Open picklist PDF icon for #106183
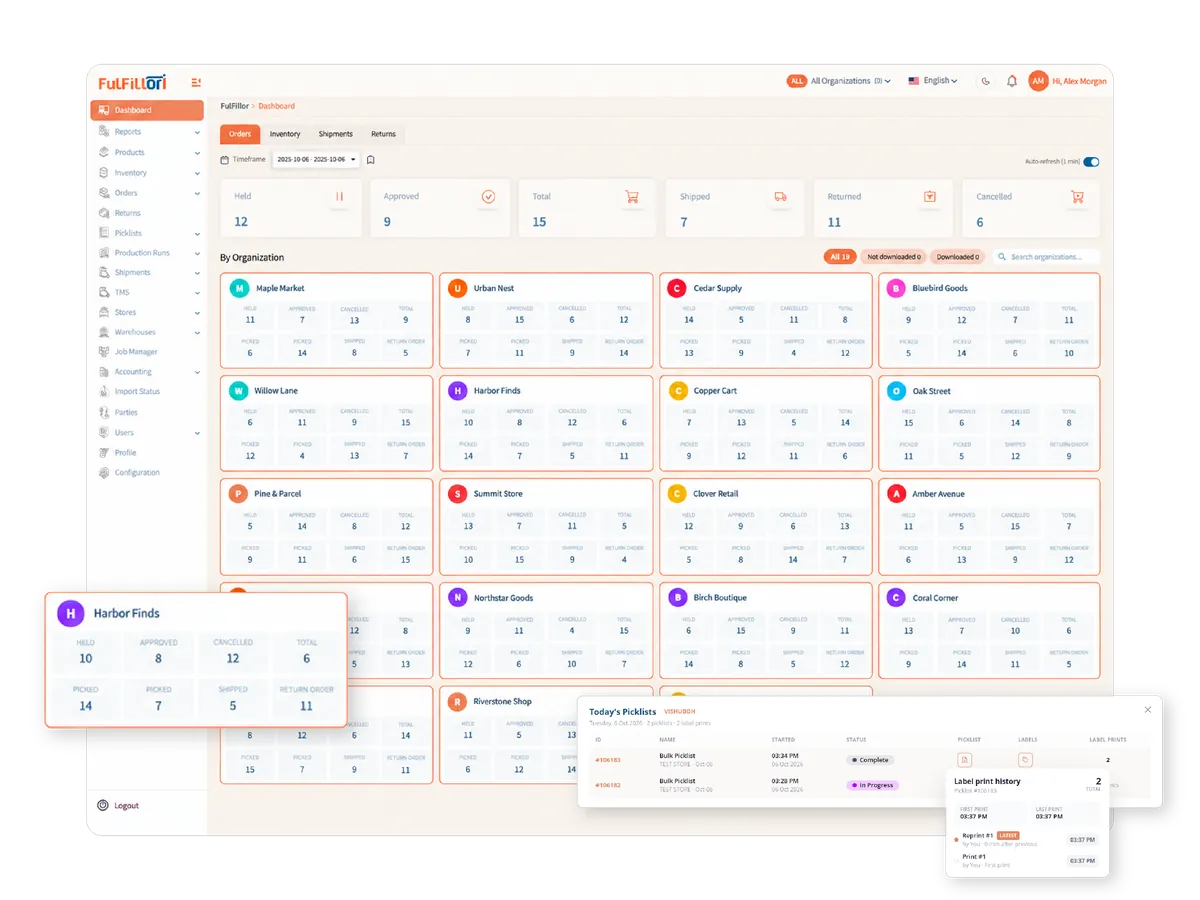This screenshot has width=1200, height=900. (x=965, y=760)
